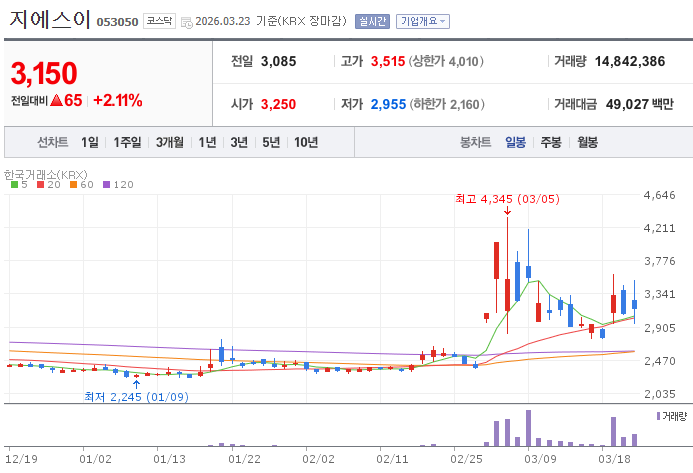Screen dimensions: 693x473
Task: Click green 5-day moving average legend swatch
Action: pos(14,185)
